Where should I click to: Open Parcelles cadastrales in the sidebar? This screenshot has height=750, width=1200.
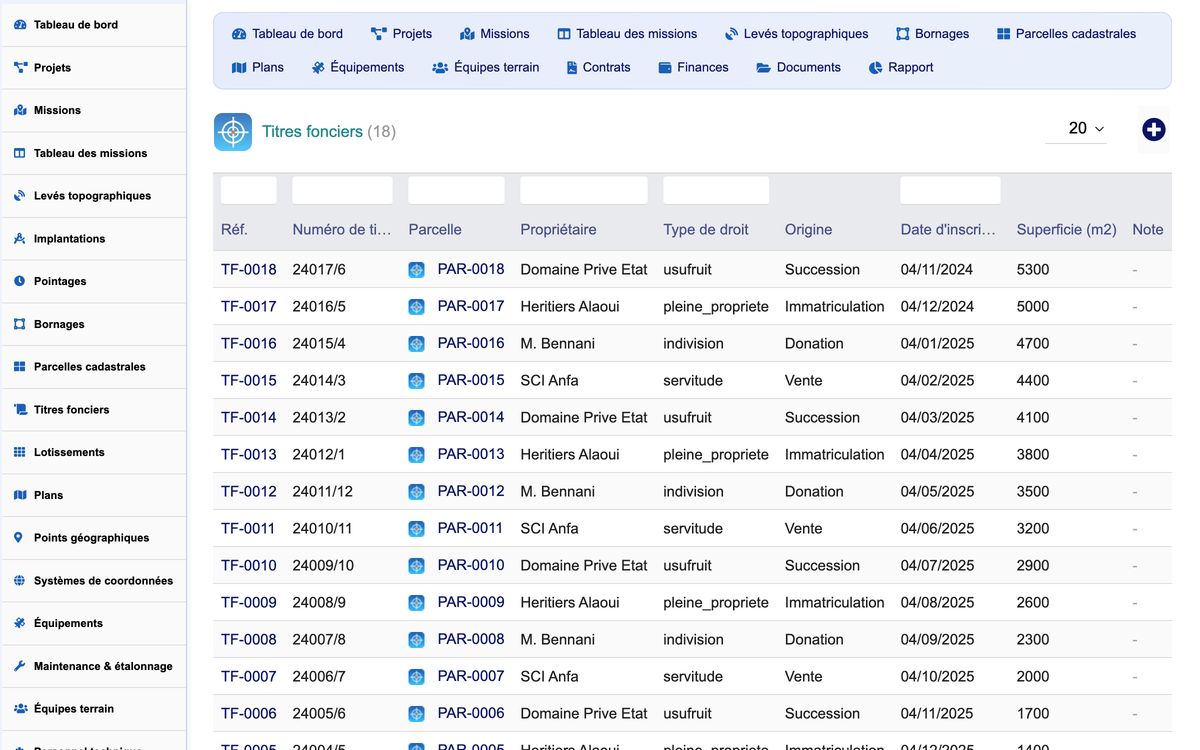pos(93,367)
